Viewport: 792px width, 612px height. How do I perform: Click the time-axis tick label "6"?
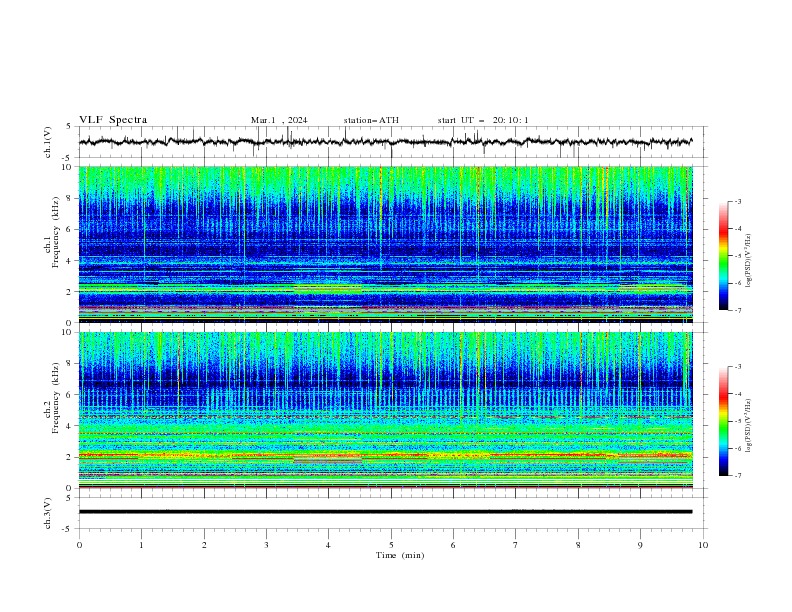(453, 545)
